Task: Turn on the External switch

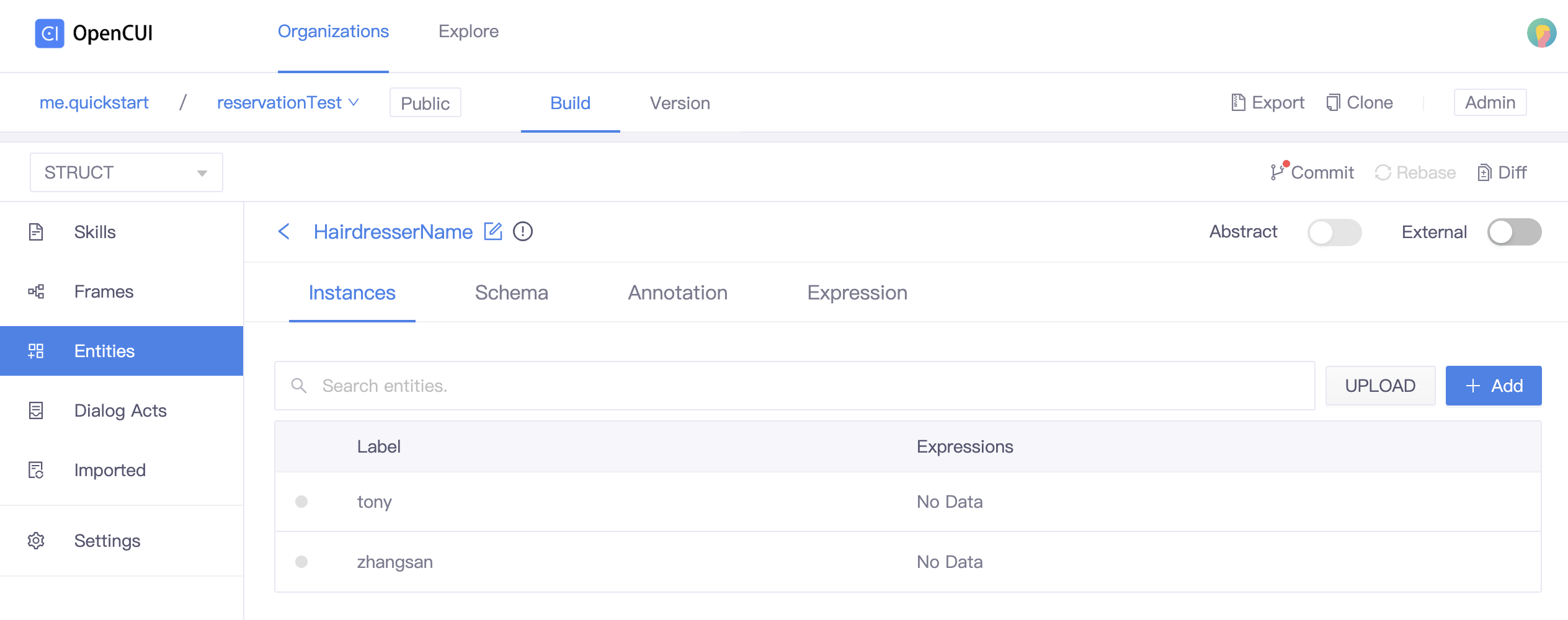Action: [1514, 232]
